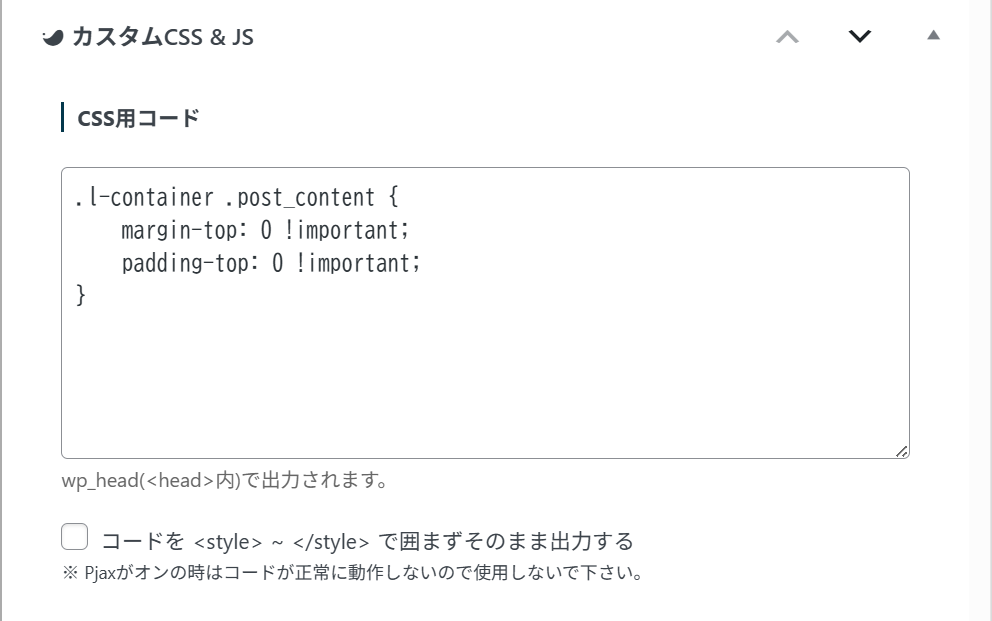
Task: Move the カスタムCSS & JS panel down
Action: pos(860,37)
